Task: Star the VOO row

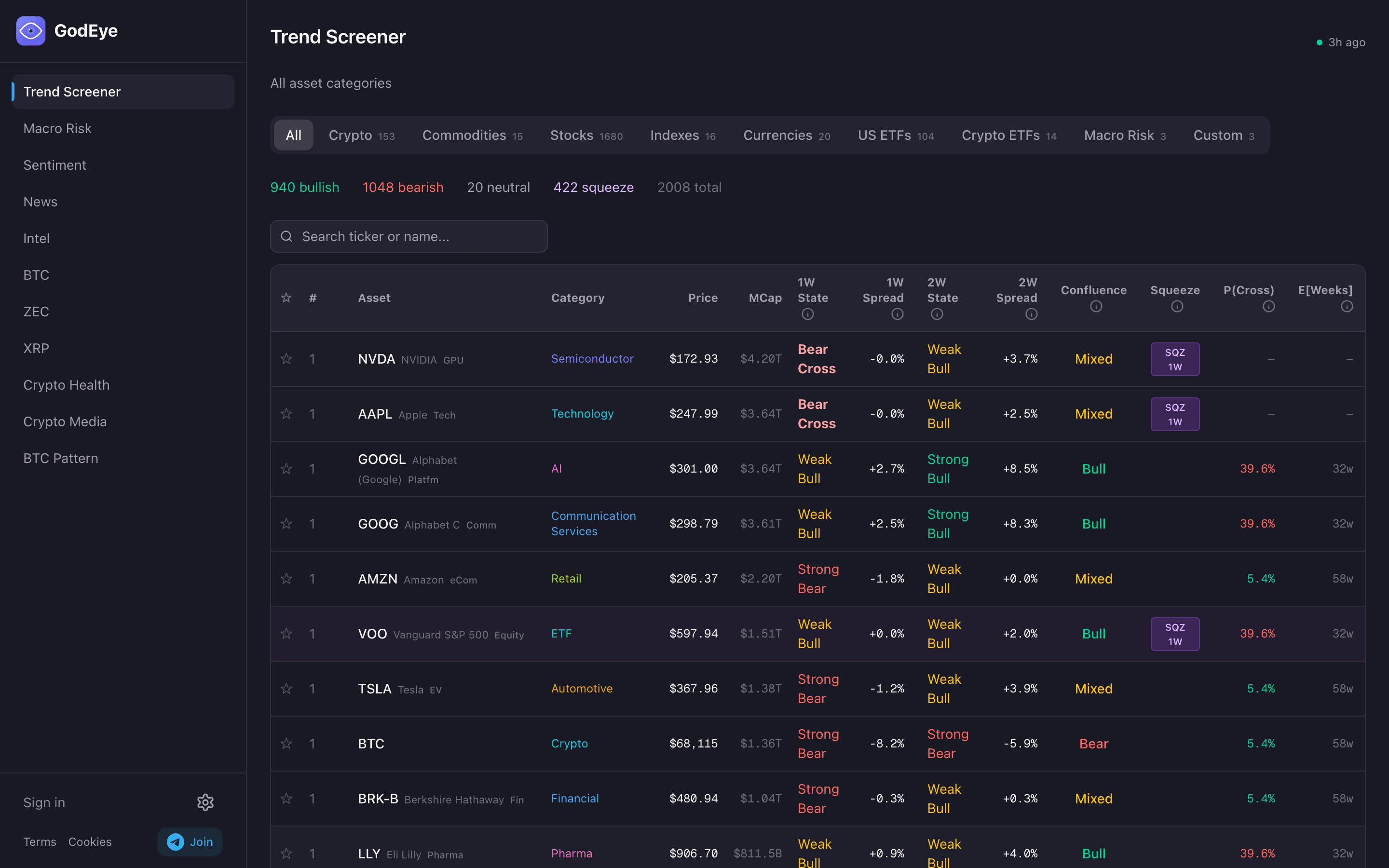Action: [x=286, y=634]
